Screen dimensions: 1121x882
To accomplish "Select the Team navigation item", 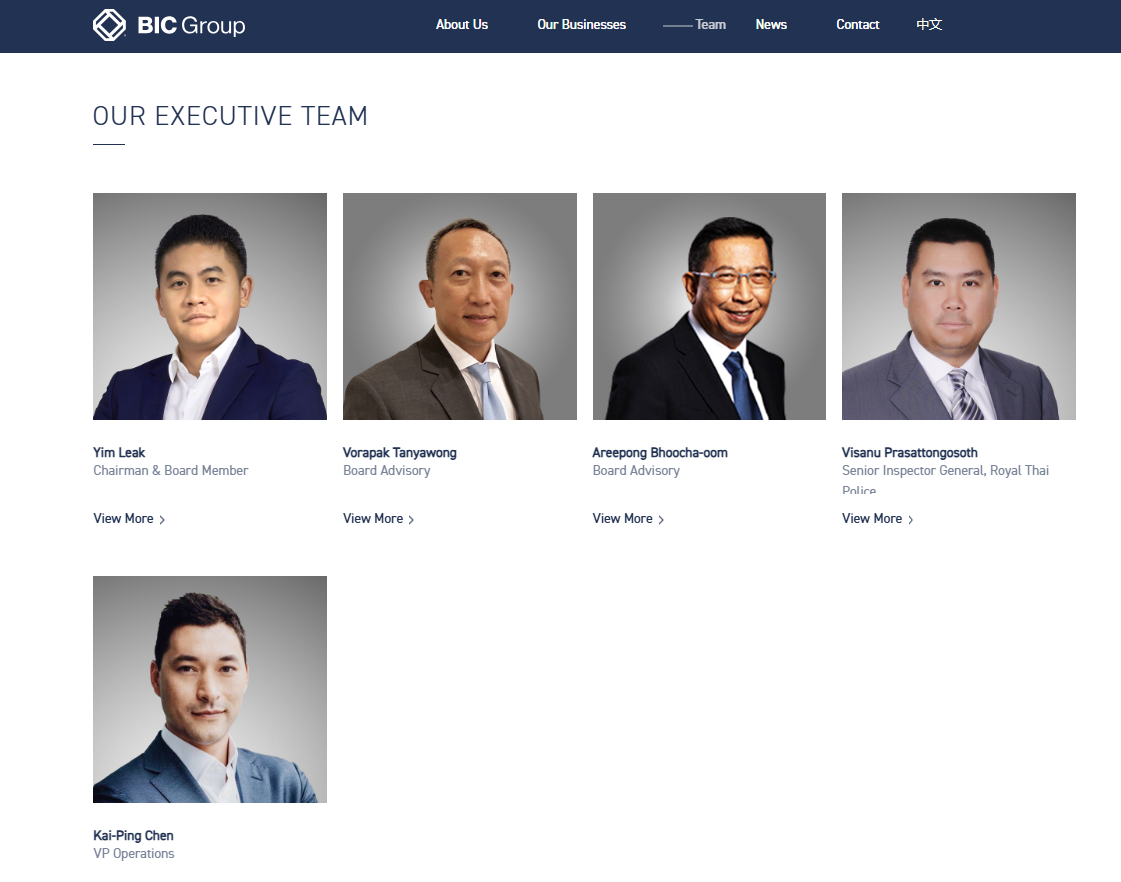I will pos(710,25).
